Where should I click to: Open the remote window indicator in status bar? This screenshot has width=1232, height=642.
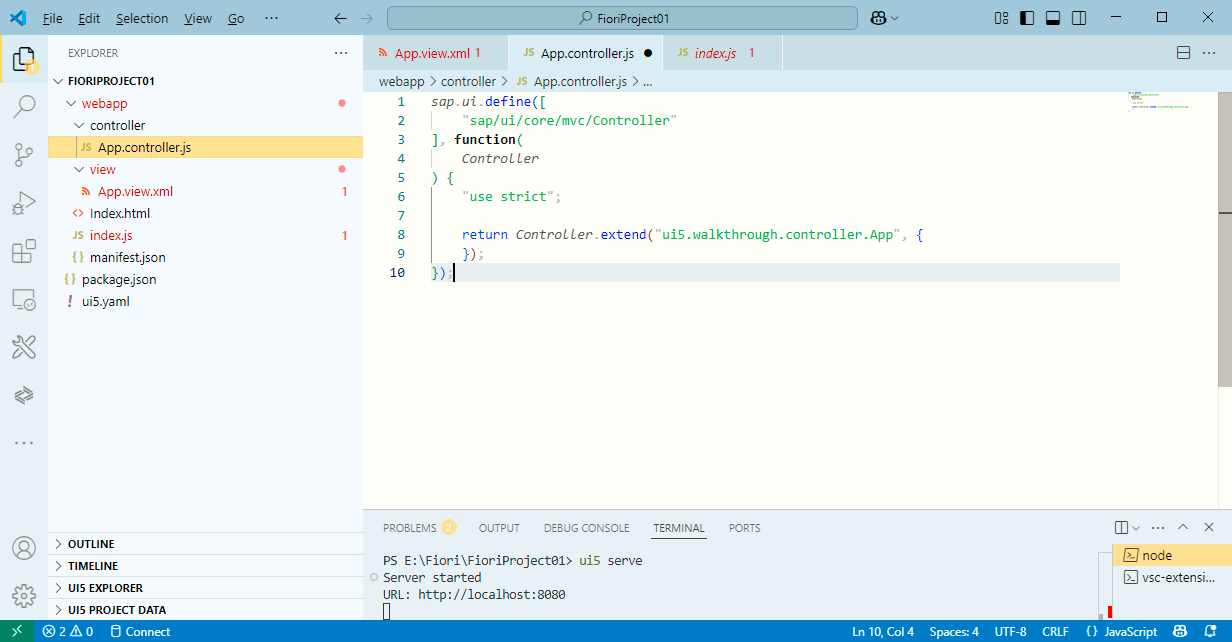pyautogui.click(x=17, y=631)
